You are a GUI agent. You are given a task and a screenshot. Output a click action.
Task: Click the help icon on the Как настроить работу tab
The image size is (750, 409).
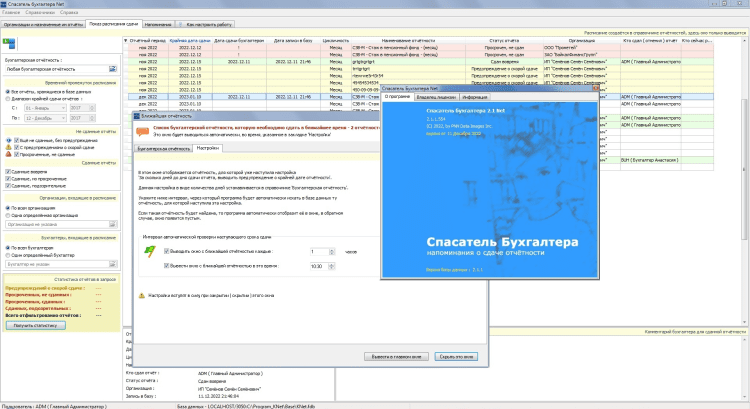181,24
